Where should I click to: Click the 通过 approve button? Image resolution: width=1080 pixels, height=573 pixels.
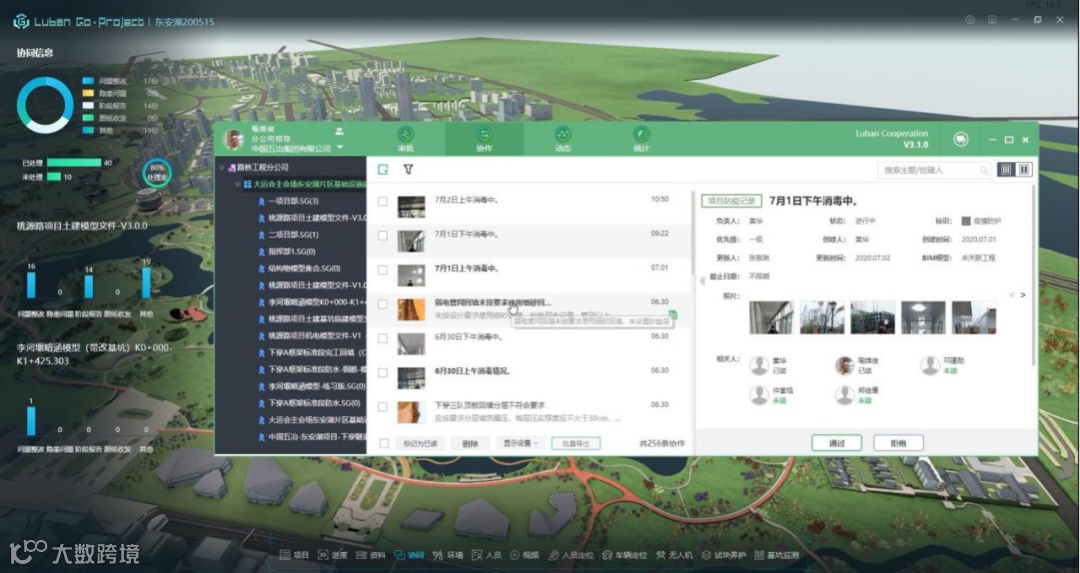click(836, 443)
